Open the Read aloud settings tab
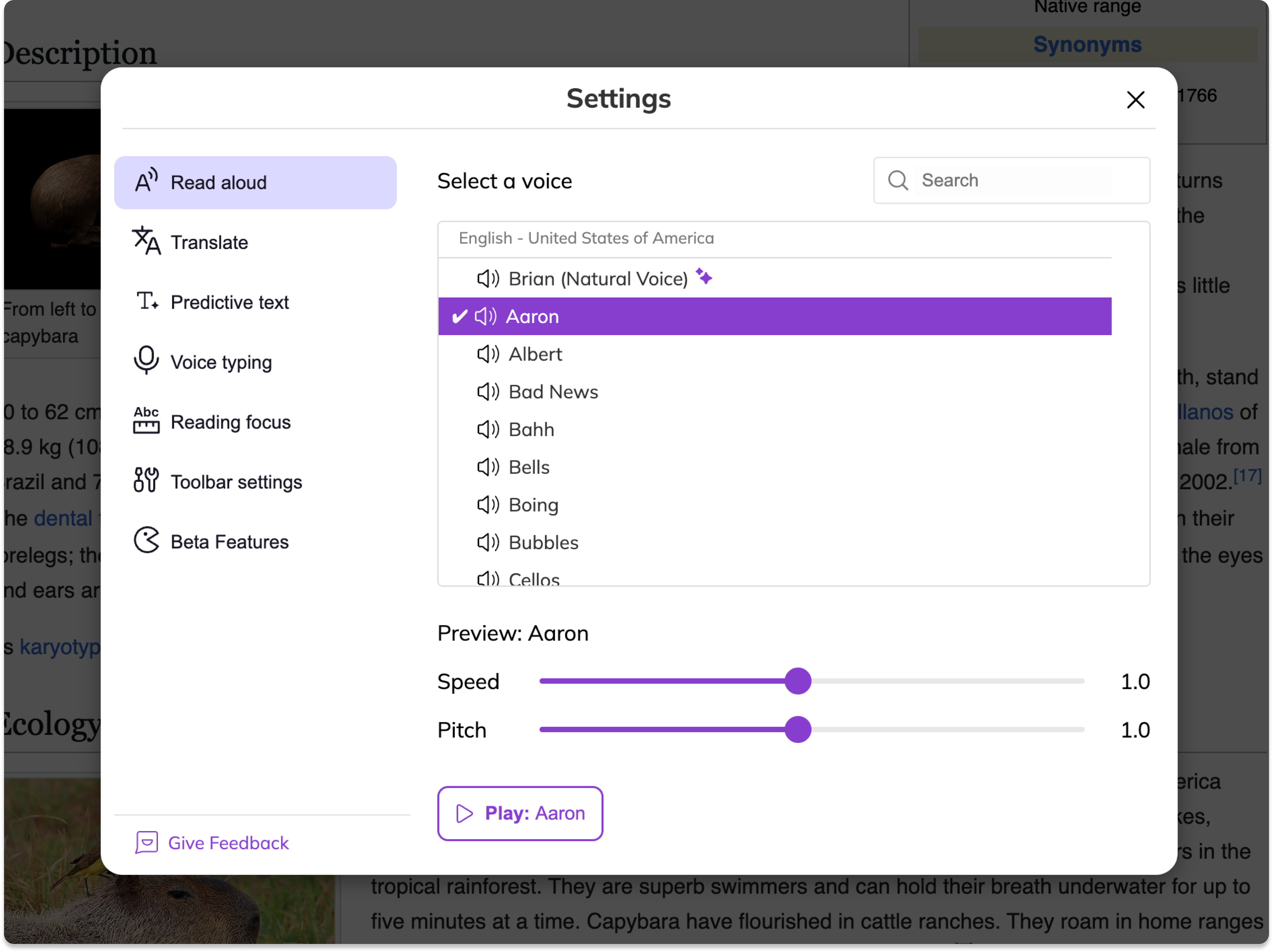 click(255, 182)
